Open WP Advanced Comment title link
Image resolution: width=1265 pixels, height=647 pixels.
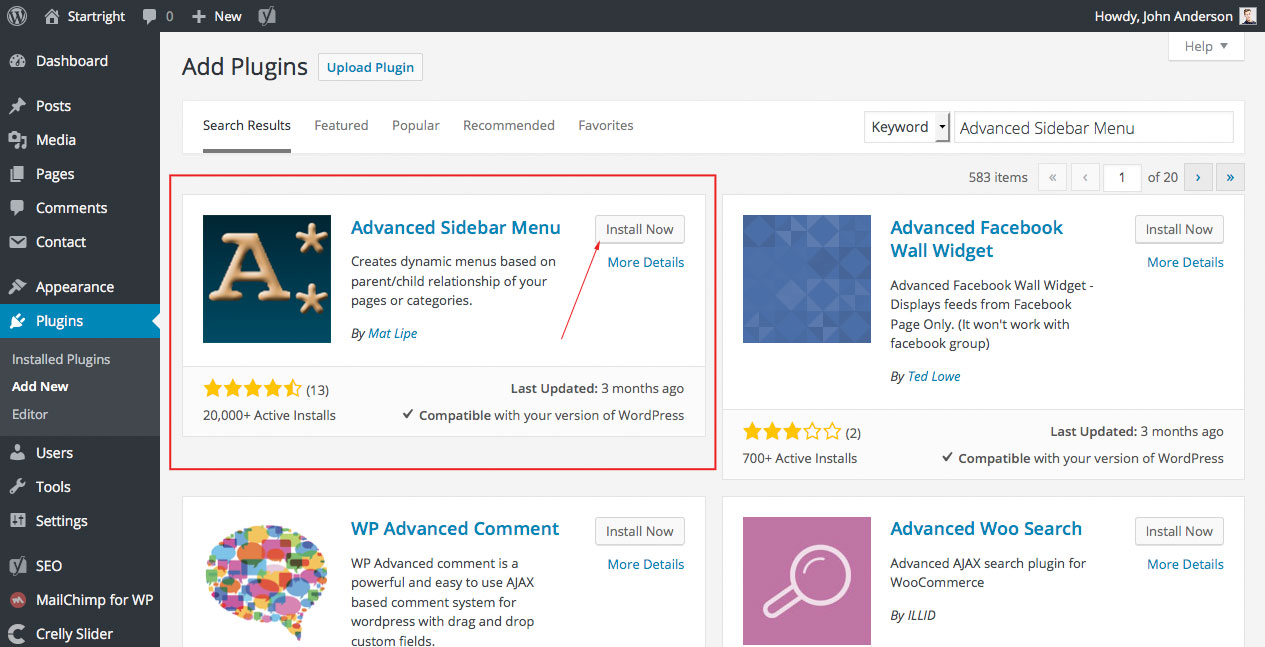[x=455, y=529]
